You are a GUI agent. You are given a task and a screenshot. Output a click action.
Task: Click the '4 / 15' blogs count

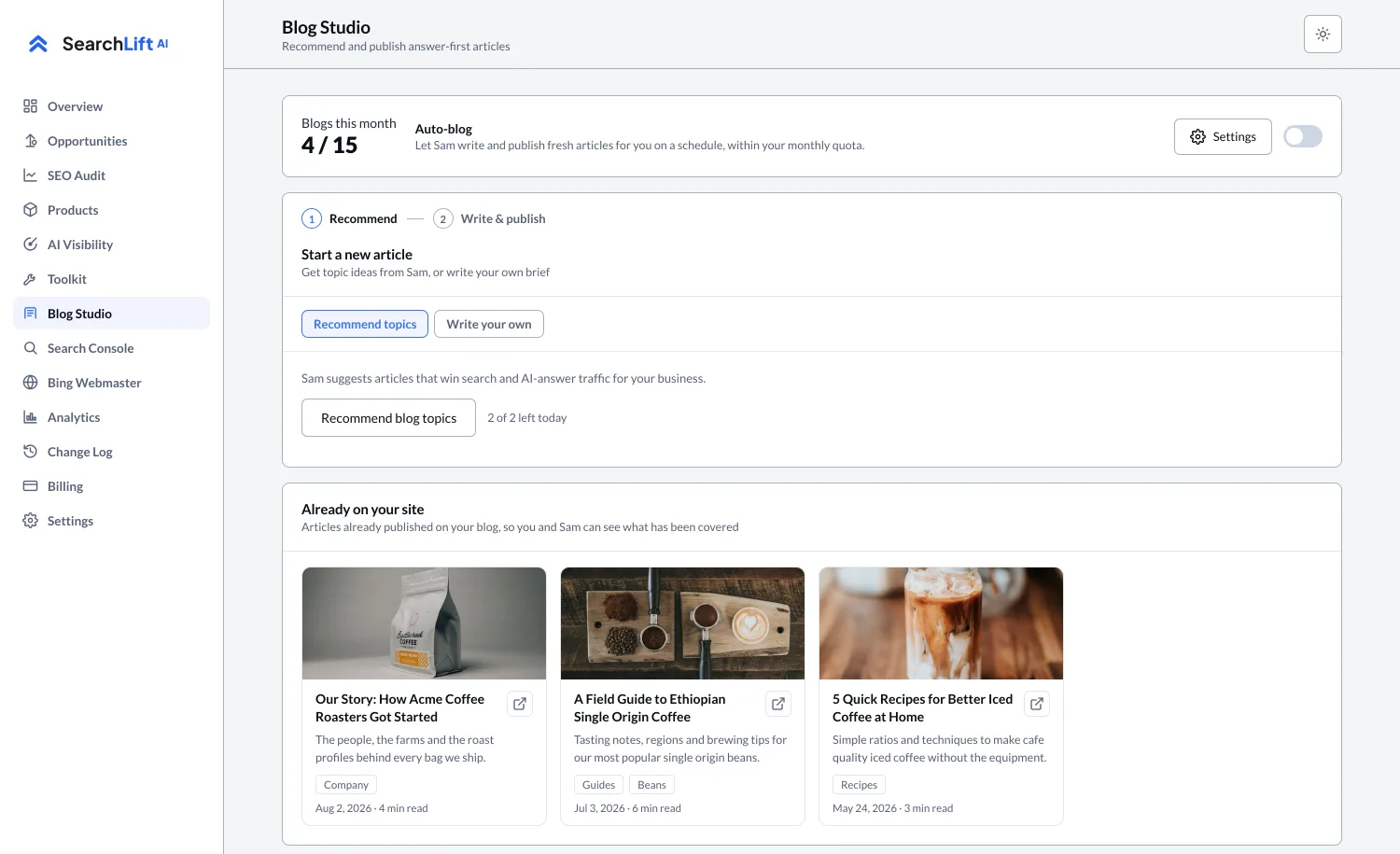point(329,145)
